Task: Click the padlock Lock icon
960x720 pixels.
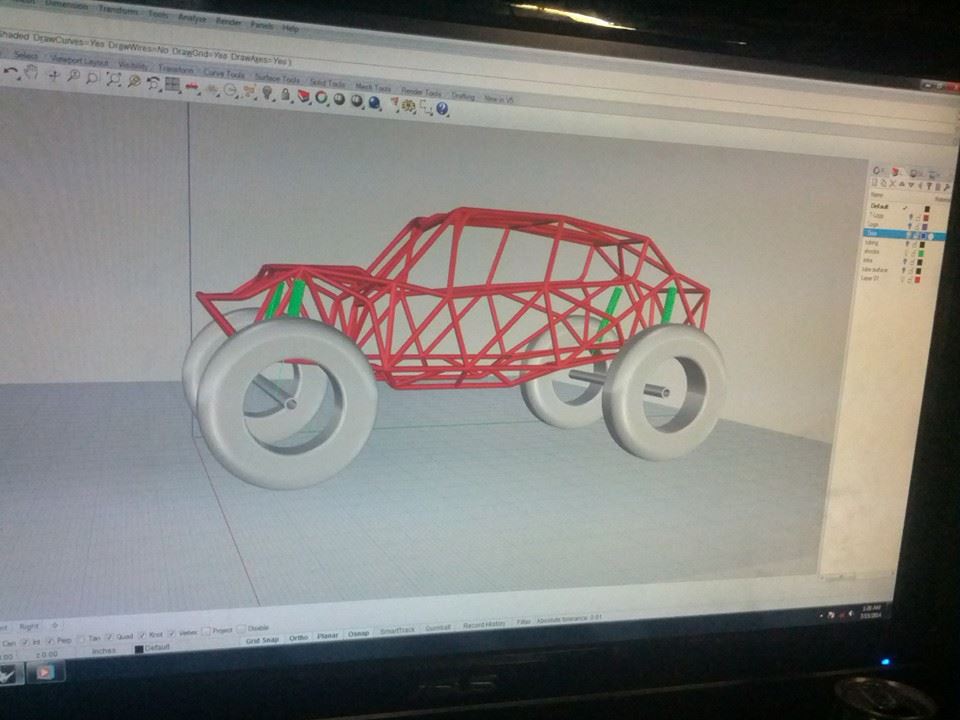Action: click(x=285, y=94)
